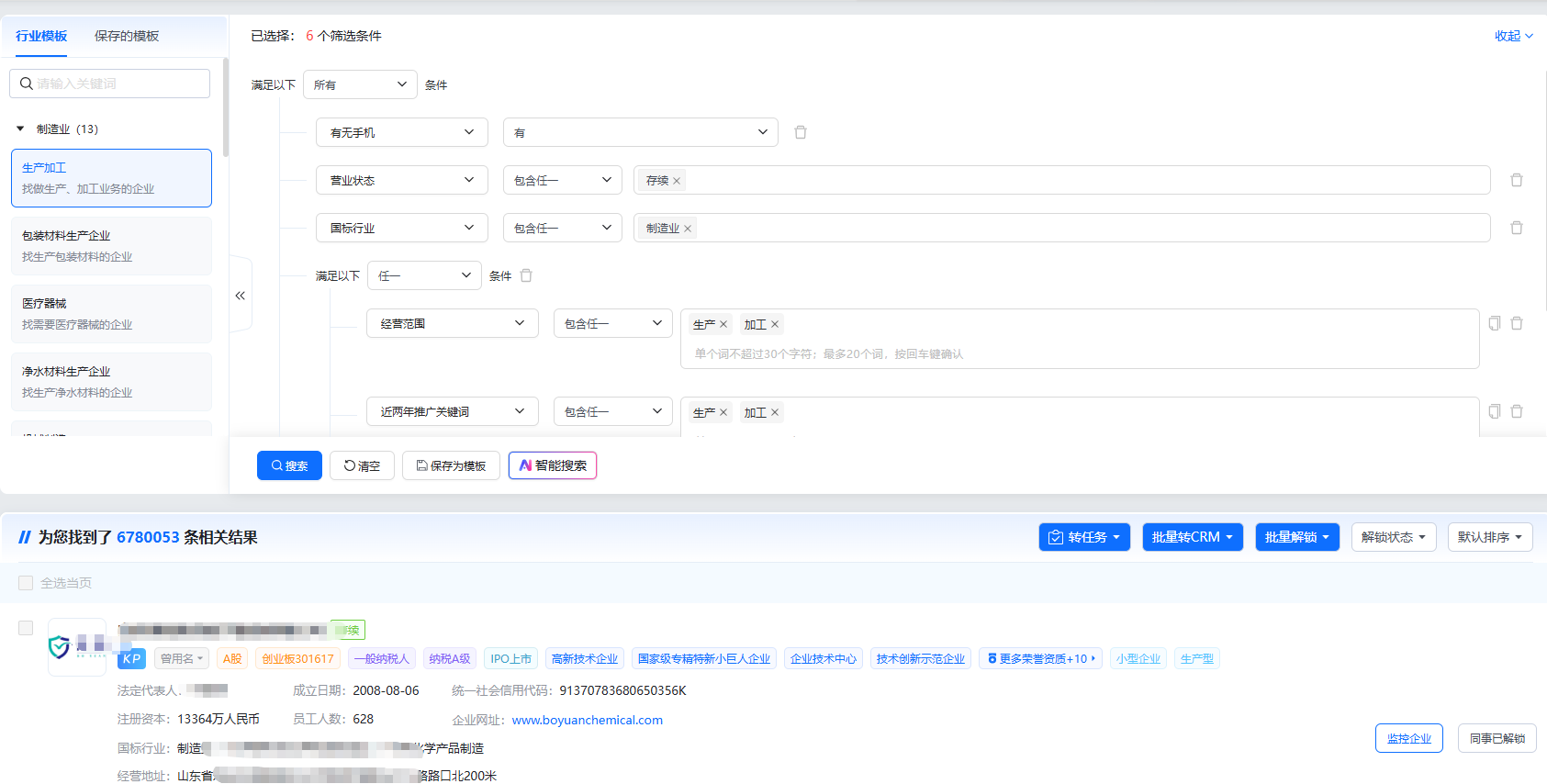Collapse the 制造业 (13) category
1547x784 pixels.
coord(20,129)
